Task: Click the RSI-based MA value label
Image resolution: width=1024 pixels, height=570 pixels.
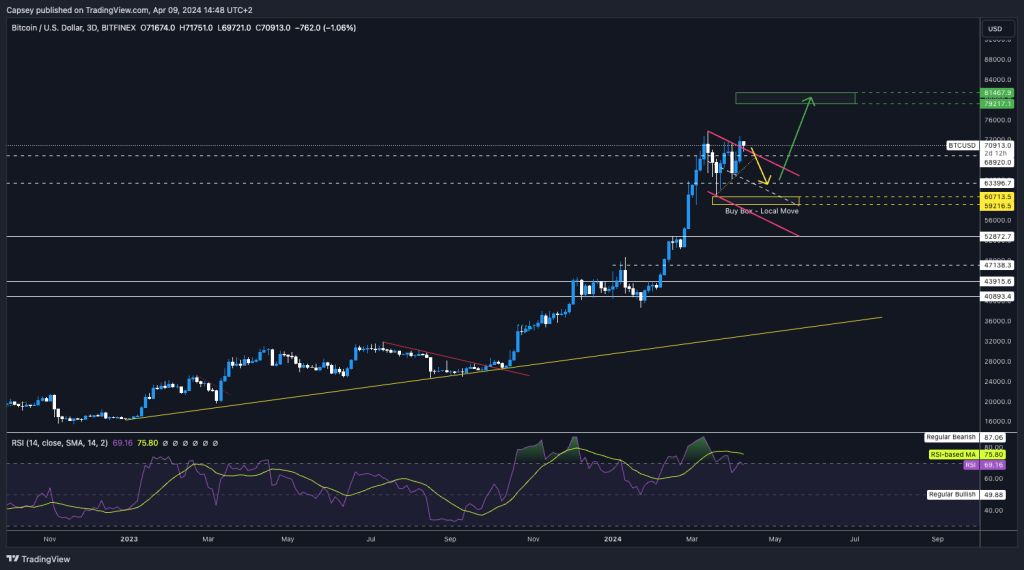Action: pos(951,454)
